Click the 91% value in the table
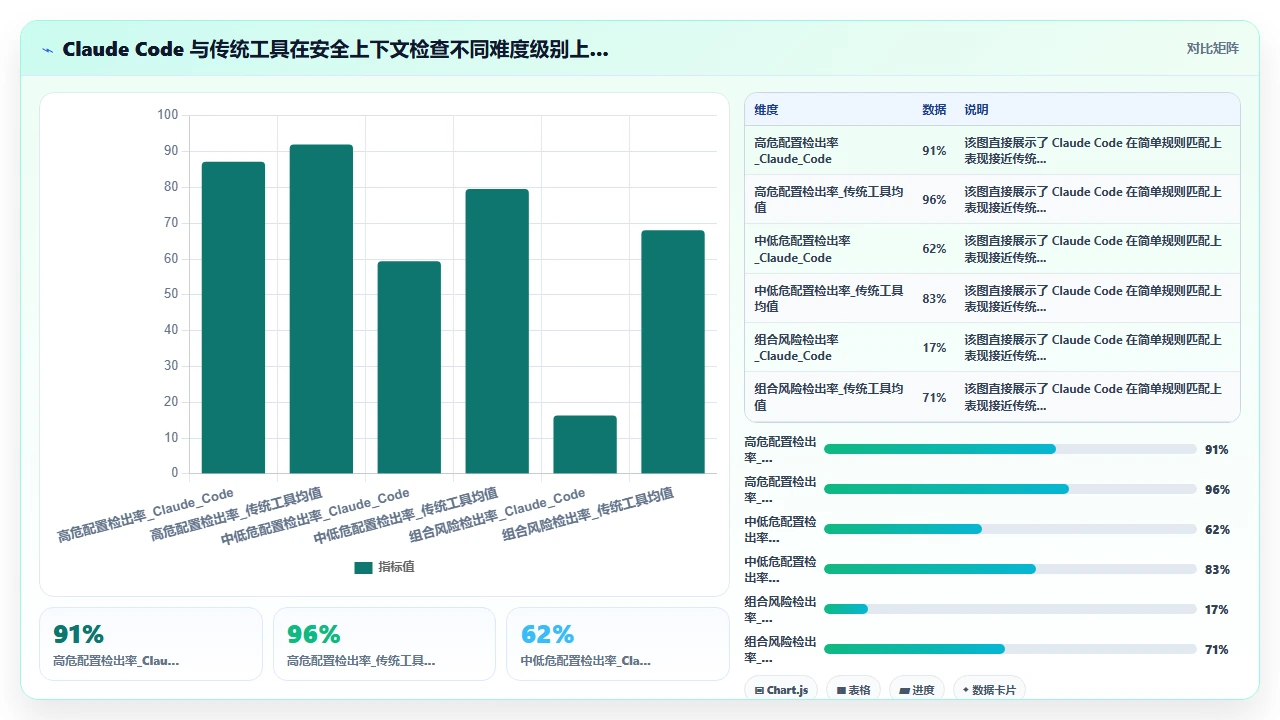Viewport: 1280px width, 720px height. pos(934,151)
